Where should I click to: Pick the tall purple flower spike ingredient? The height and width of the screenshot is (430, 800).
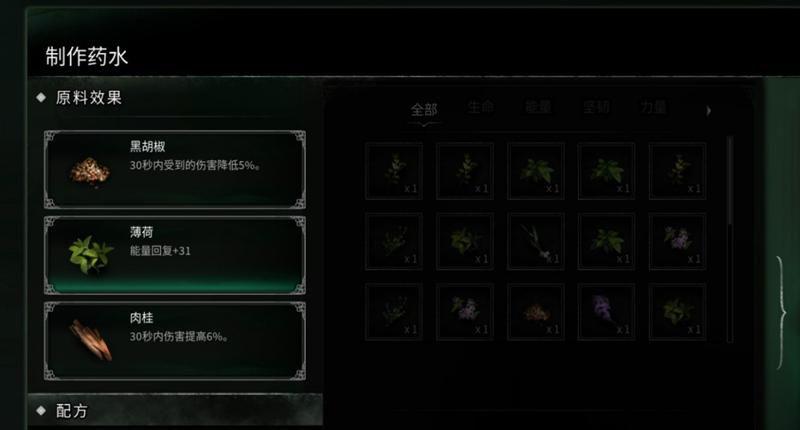pos(606,312)
